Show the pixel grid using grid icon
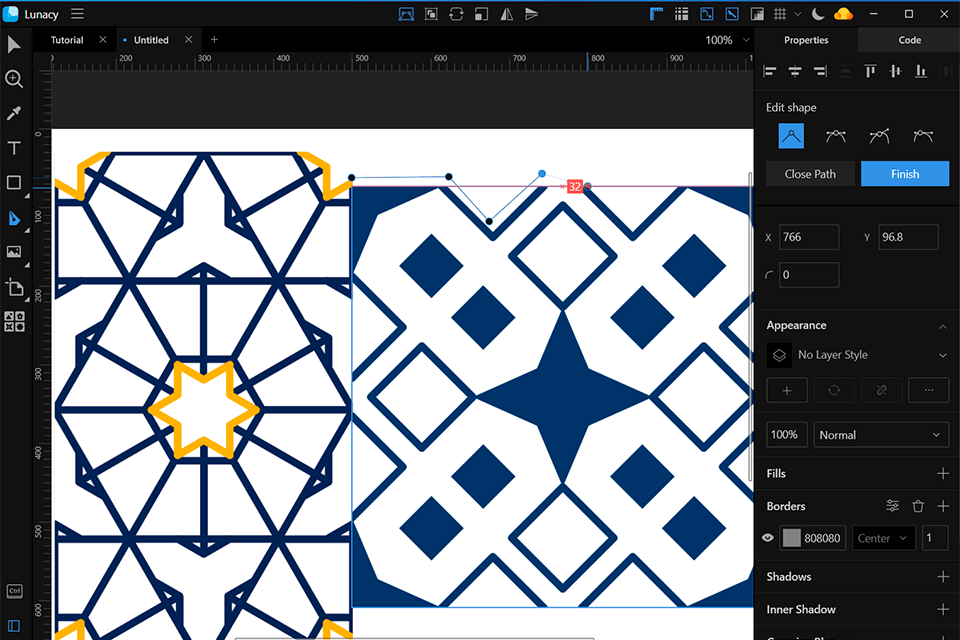Screen dimensions: 960x640 click(x=778, y=13)
